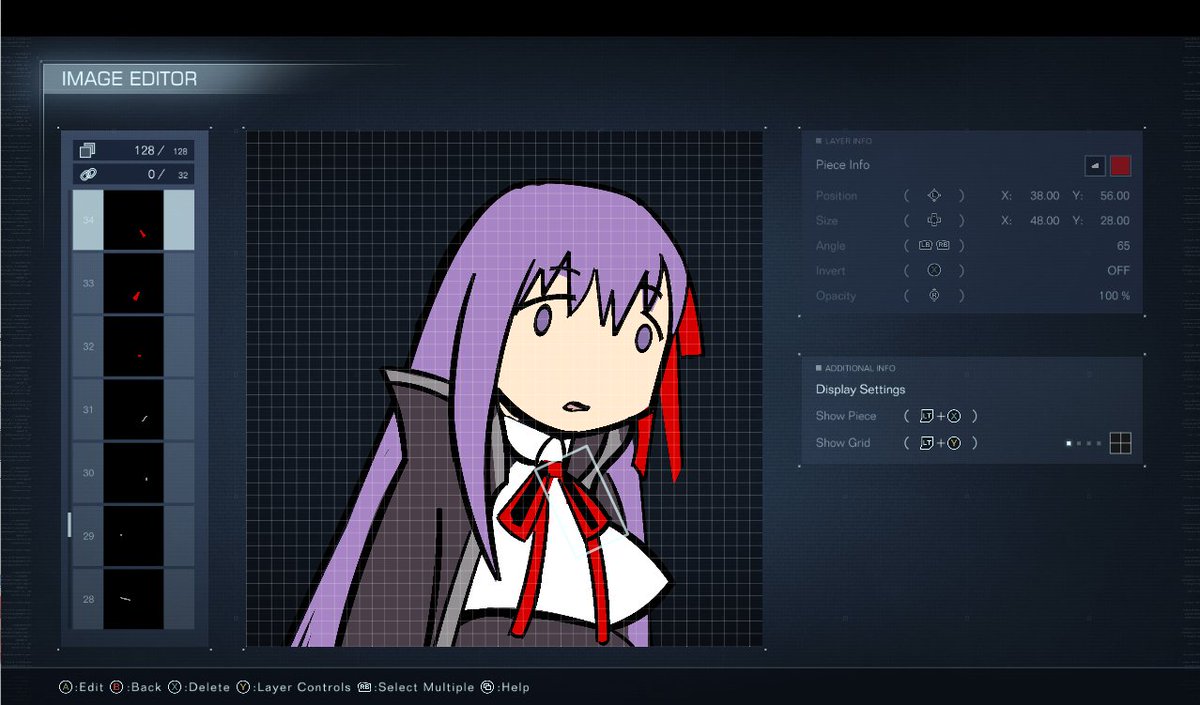The image size is (1200, 705).
Task: Select layer 34 thumbnail
Action: click(x=133, y=219)
